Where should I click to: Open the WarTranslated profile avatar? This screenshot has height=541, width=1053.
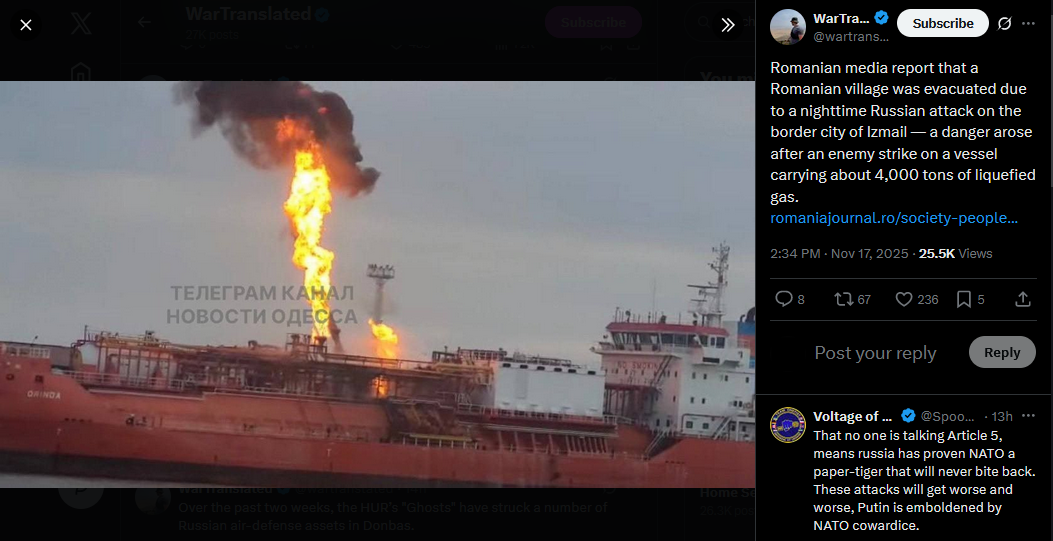[788, 27]
